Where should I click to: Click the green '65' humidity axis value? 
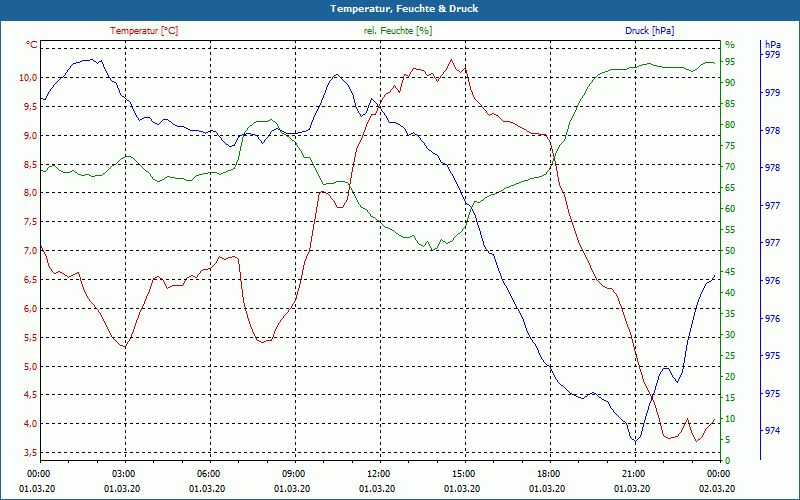pos(730,188)
